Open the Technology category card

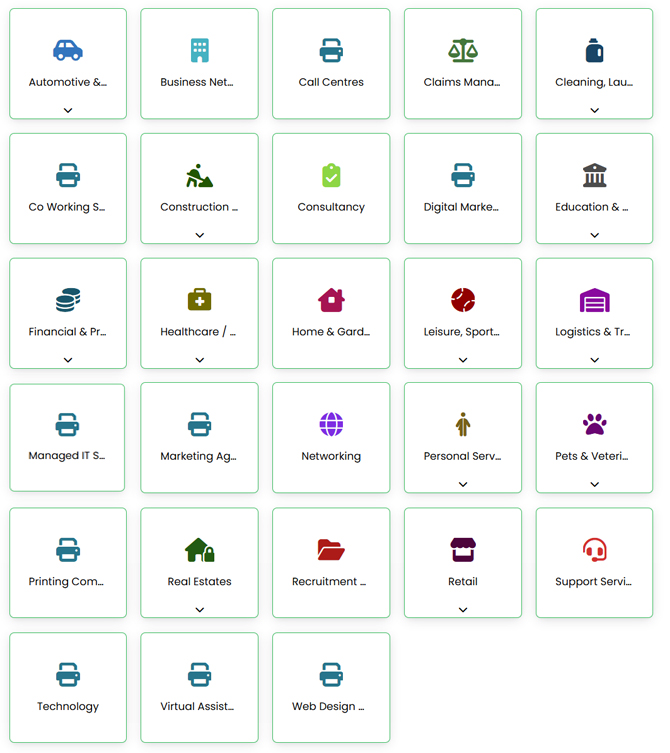pyautogui.click(x=68, y=688)
